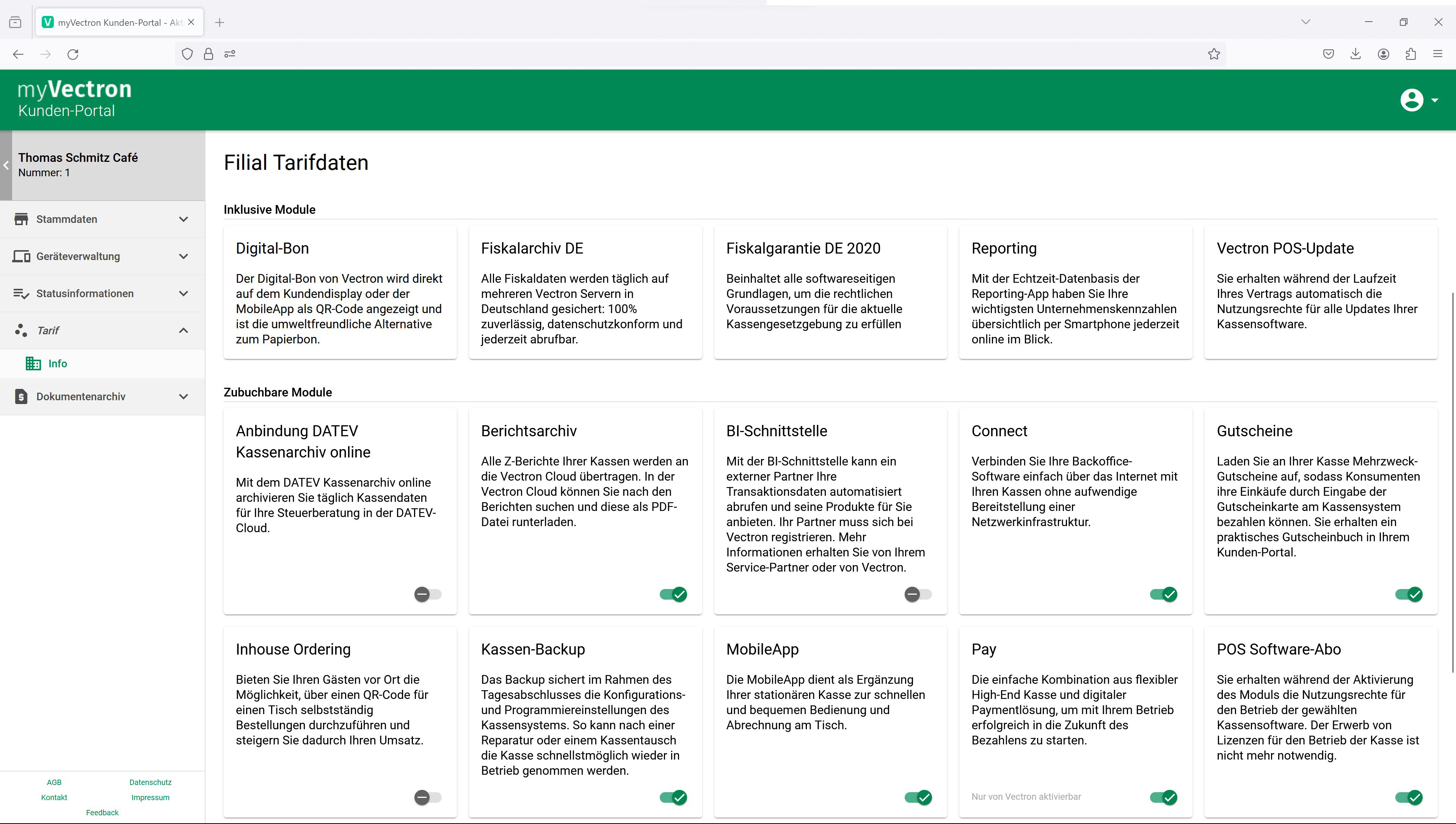Open the browser downloads icon

click(x=1355, y=54)
